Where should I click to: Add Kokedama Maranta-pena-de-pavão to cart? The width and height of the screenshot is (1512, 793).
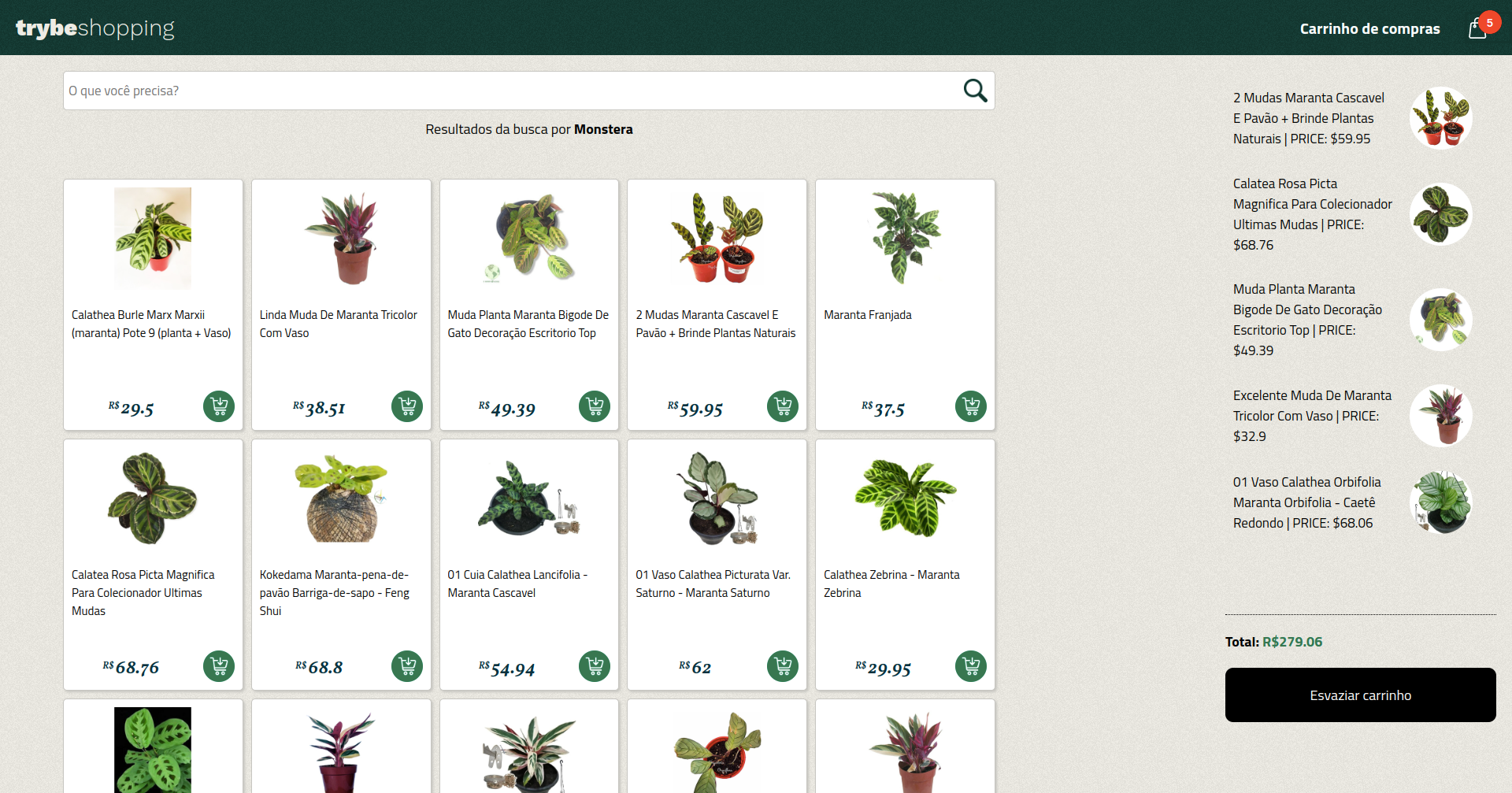click(407, 666)
